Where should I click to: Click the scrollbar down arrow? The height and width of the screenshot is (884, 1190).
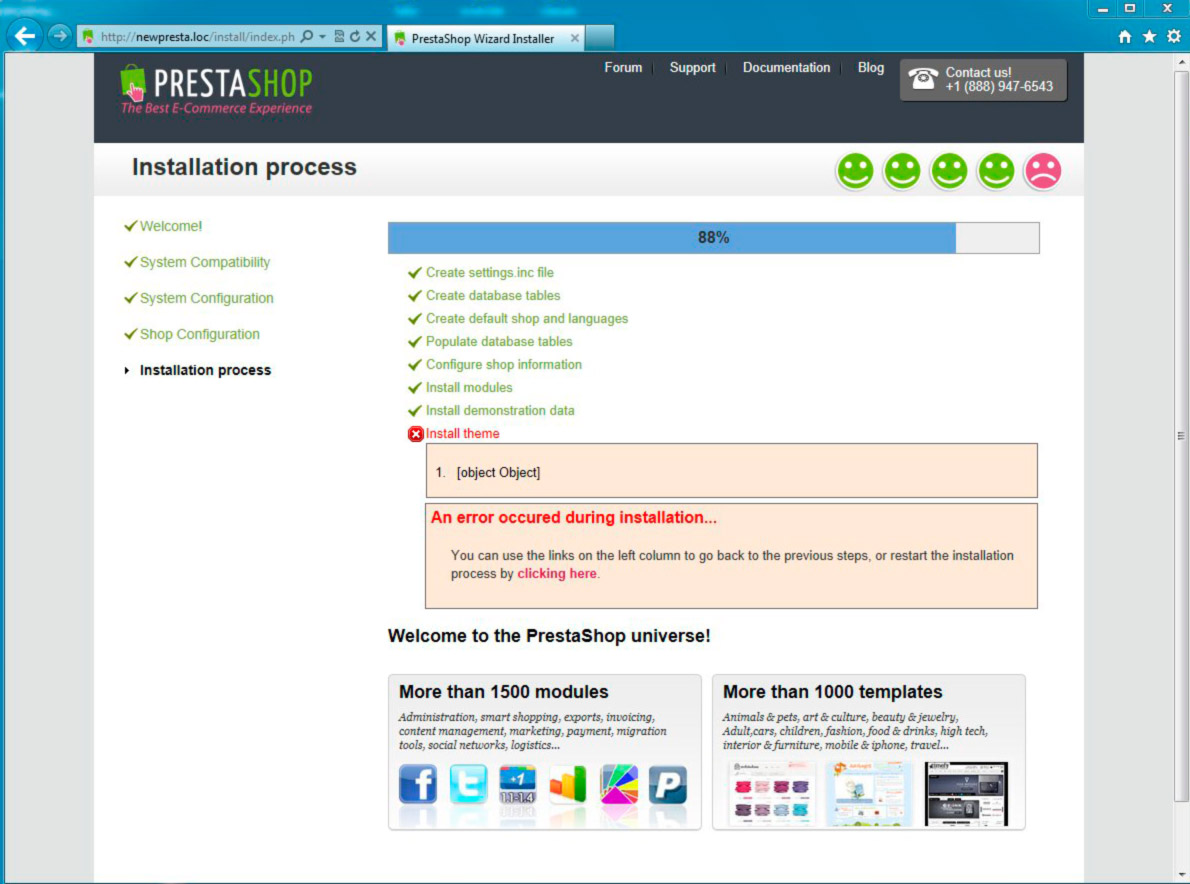(x=1181, y=875)
